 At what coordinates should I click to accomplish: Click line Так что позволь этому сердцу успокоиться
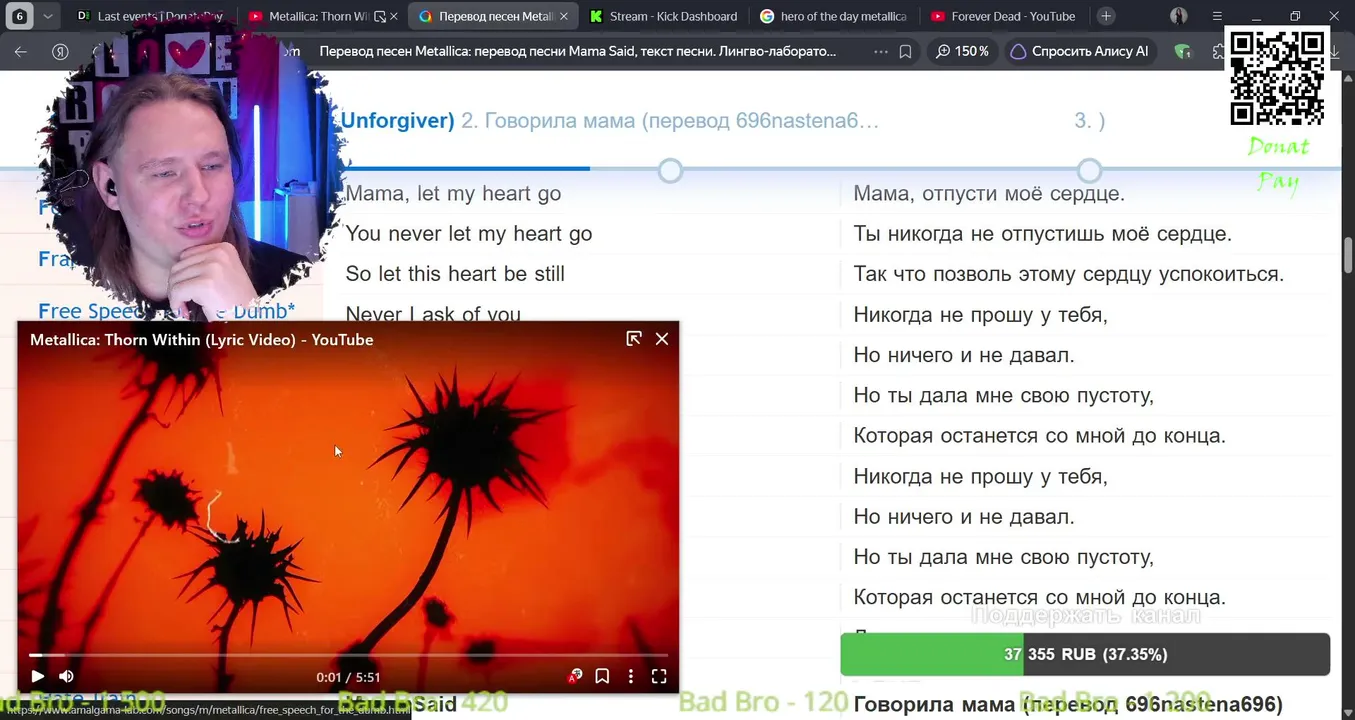click(1068, 273)
